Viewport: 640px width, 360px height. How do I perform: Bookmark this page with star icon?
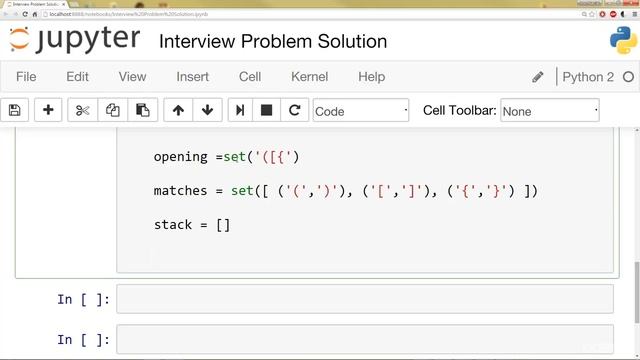tap(592, 14)
